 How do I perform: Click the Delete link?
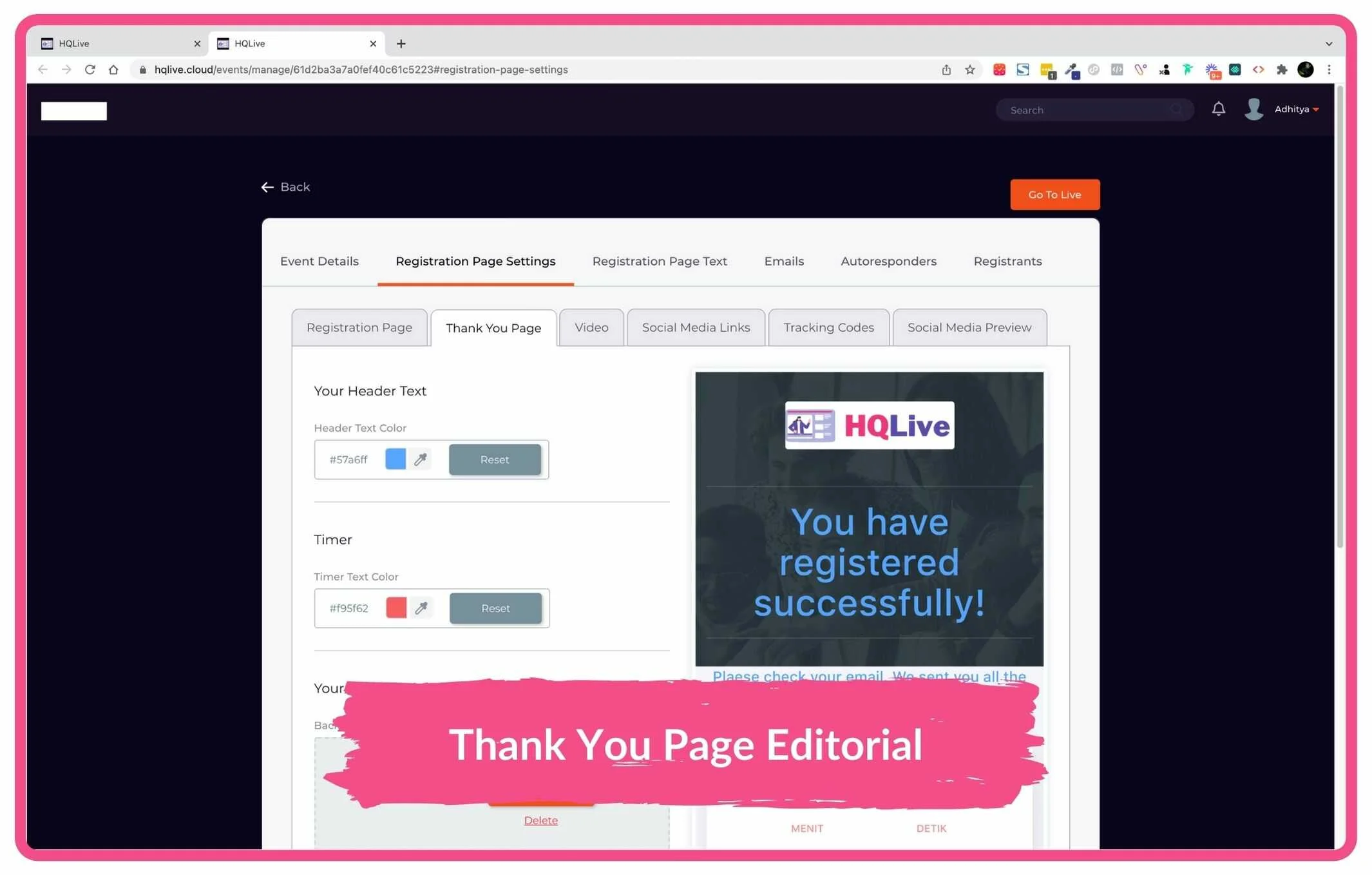point(540,820)
